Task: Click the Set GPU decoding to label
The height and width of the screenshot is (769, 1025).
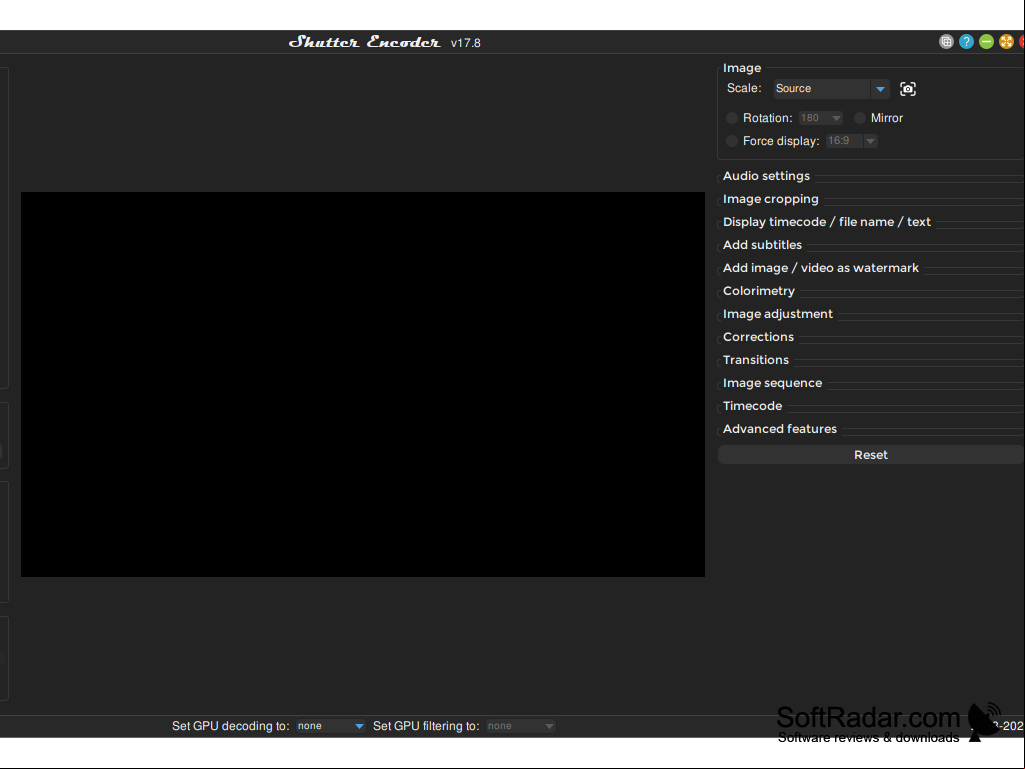Action: (x=231, y=726)
